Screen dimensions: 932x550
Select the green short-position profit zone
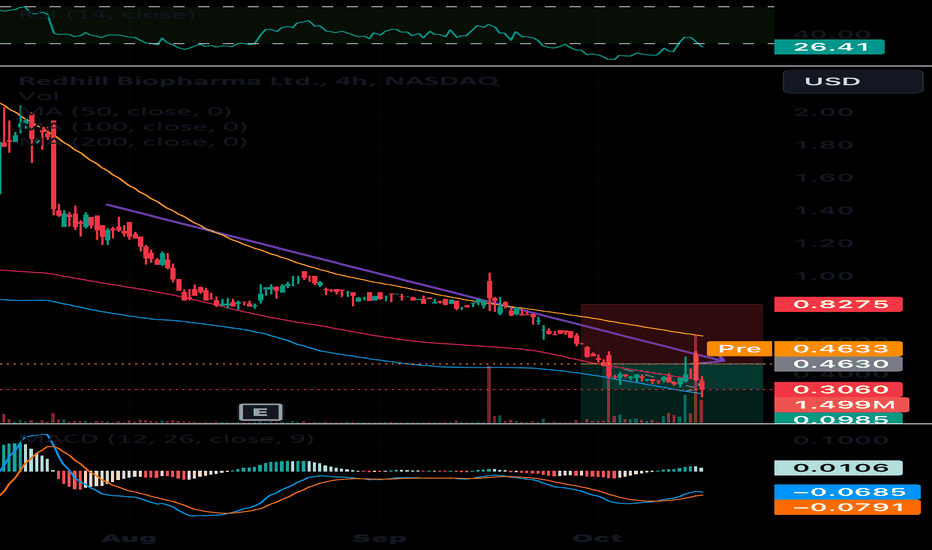click(672, 393)
